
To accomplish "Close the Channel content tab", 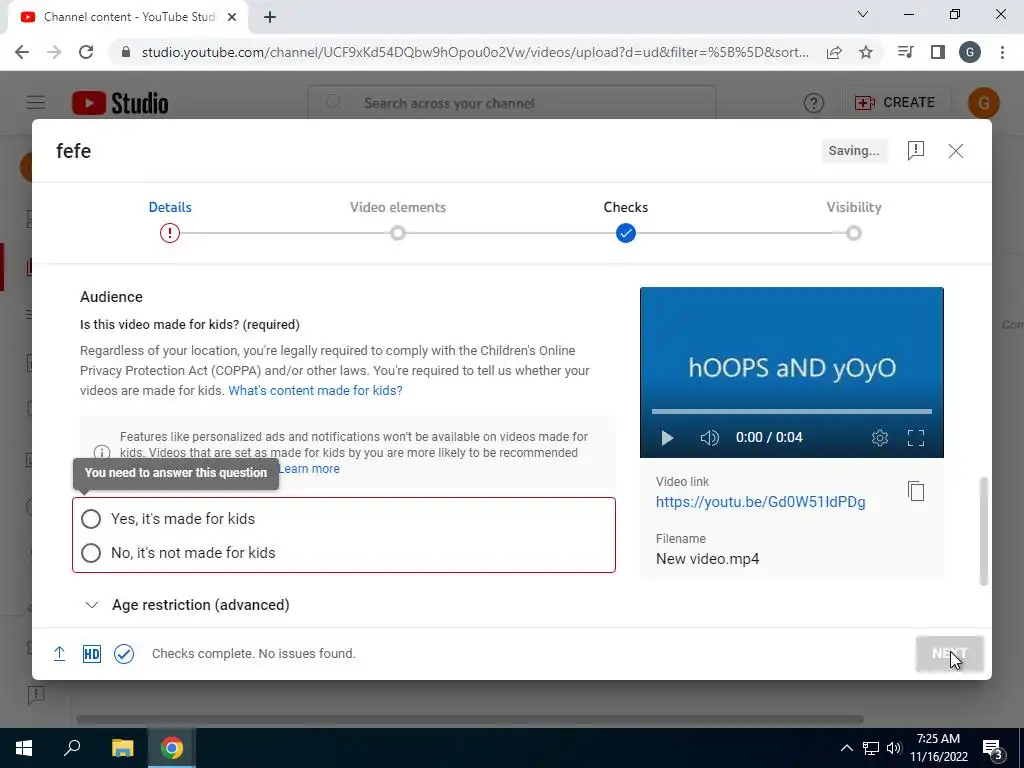I will (x=232, y=18).
